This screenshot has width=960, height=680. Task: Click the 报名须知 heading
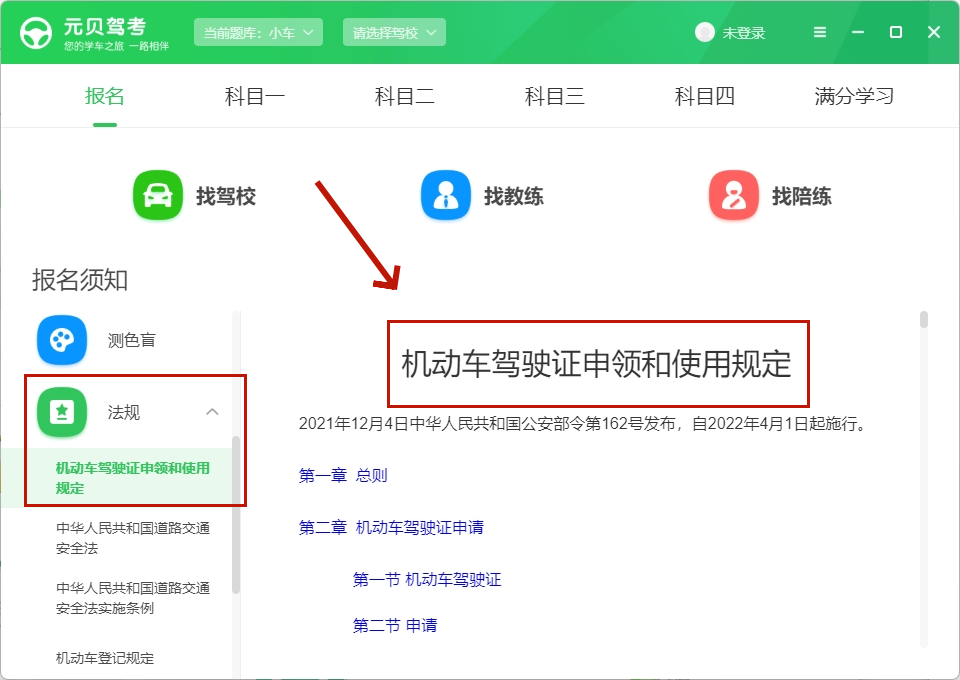point(80,280)
